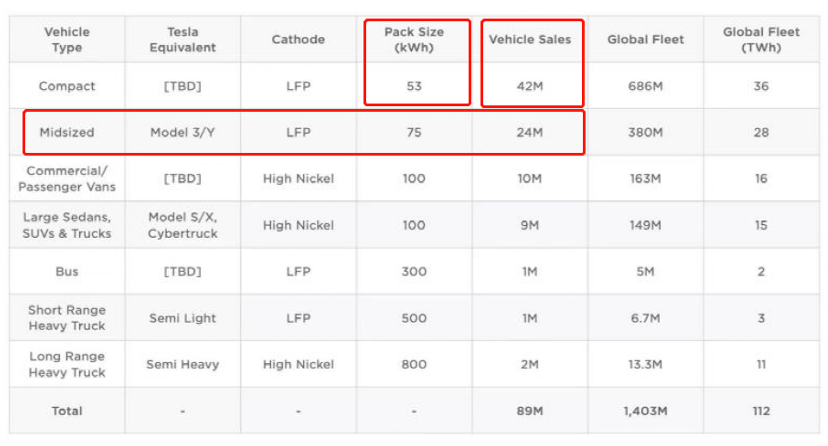Click the 800 kWh pack size cell

point(414,364)
